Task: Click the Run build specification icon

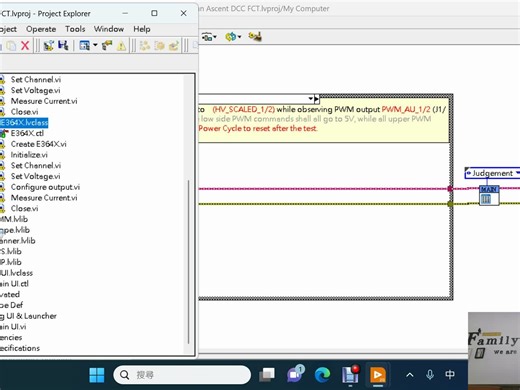Action: pyautogui.click(x=159, y=46)
